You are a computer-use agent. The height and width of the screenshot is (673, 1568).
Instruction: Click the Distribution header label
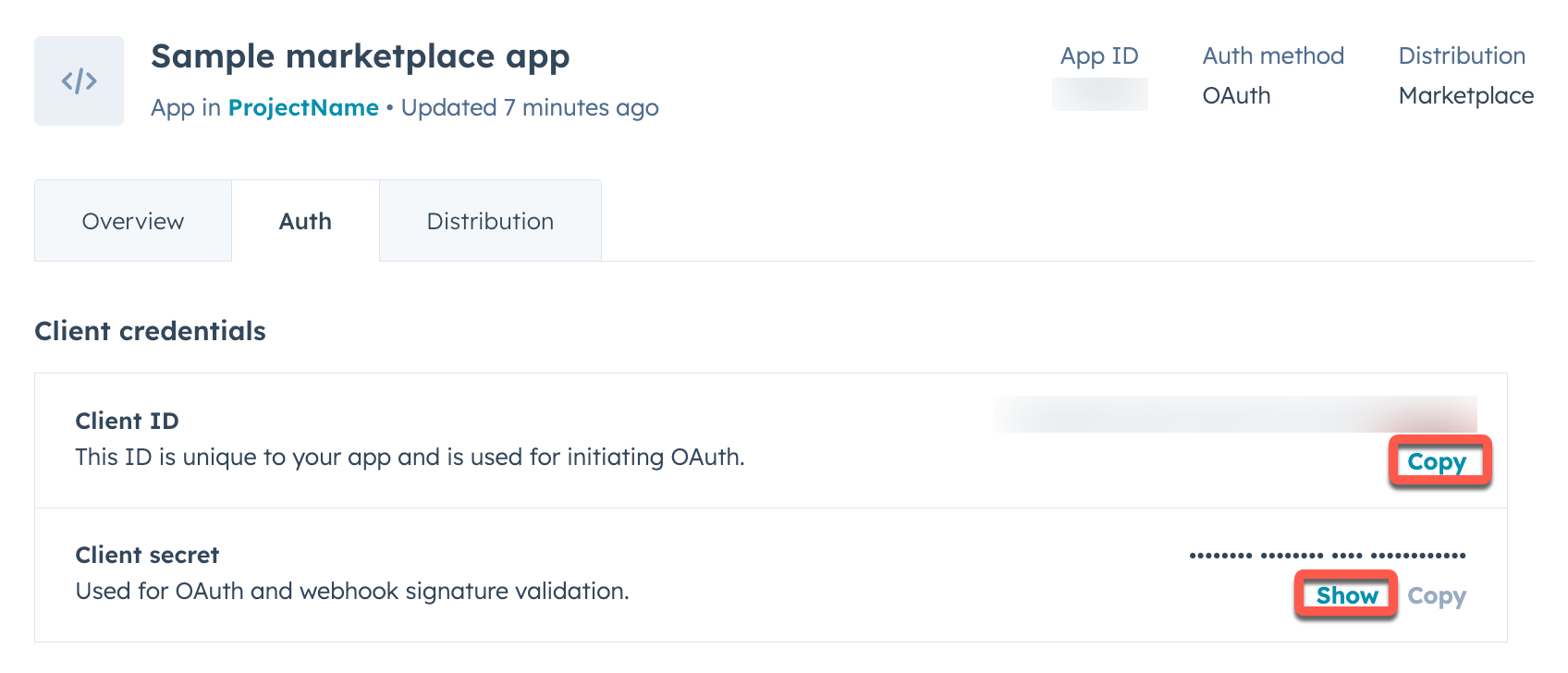[x=1462, y=55]
